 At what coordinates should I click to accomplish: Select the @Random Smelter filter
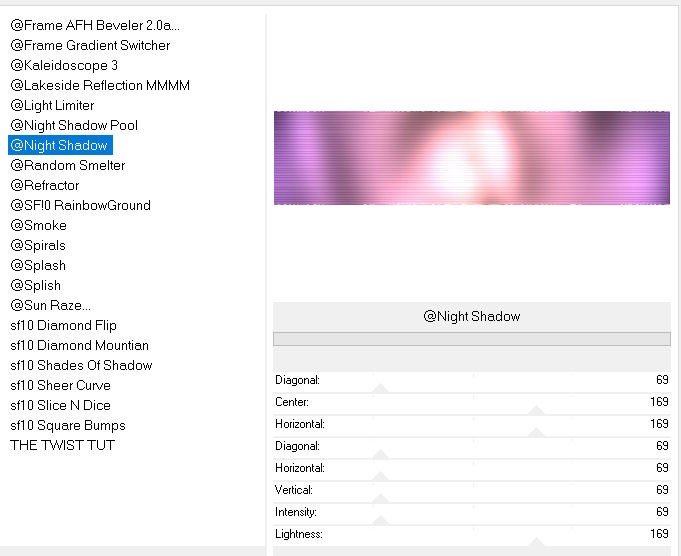coord(68,165)
